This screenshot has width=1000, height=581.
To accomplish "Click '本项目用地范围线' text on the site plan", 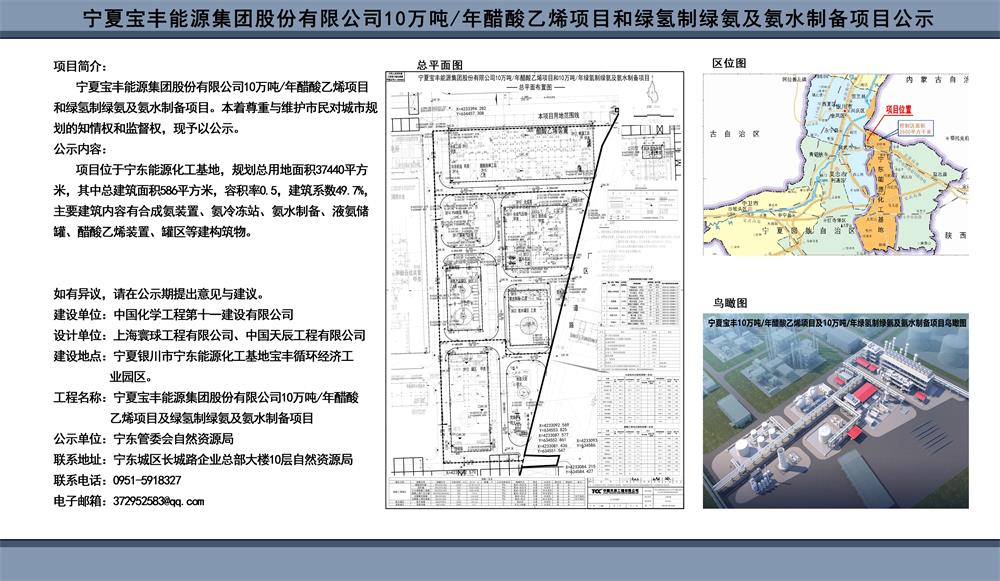I will click(558, 116).
